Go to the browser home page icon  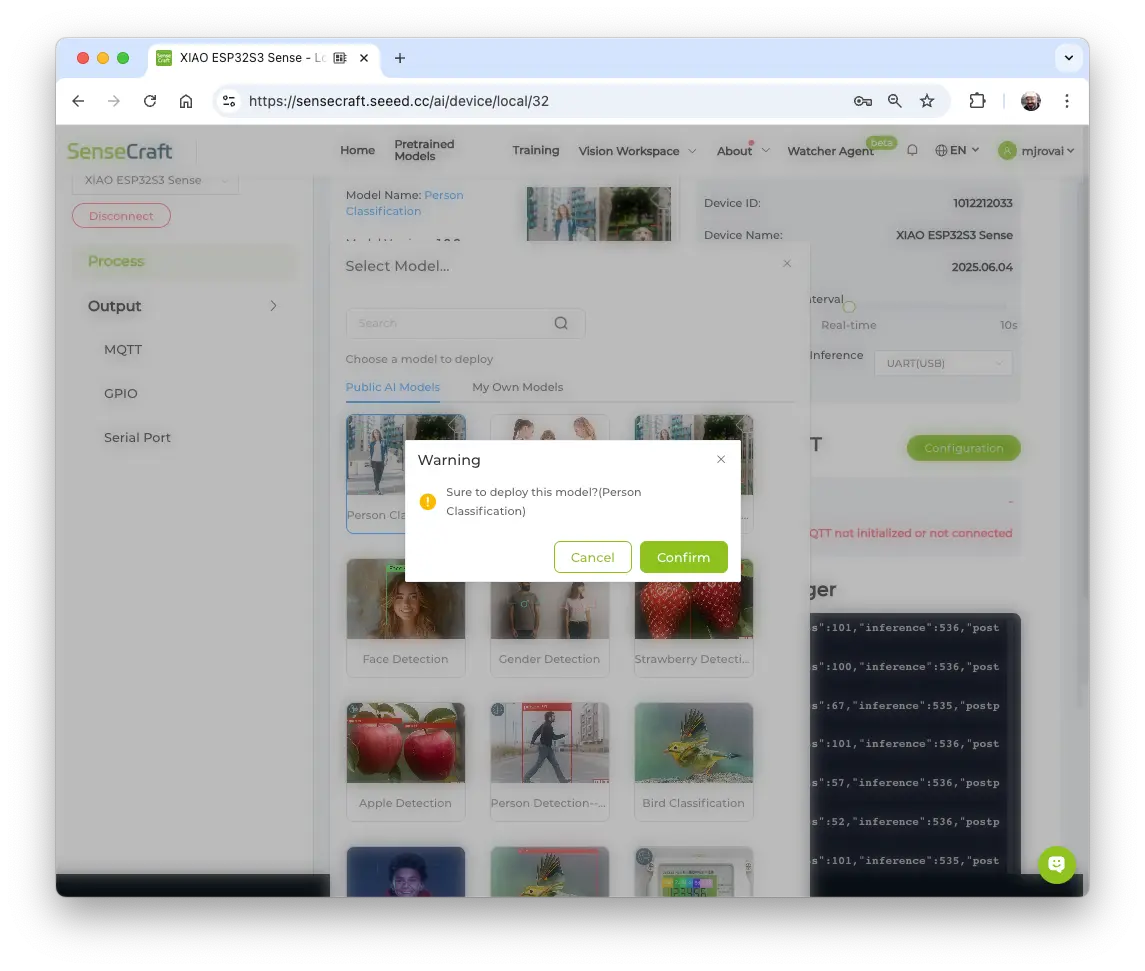point(186,101)
